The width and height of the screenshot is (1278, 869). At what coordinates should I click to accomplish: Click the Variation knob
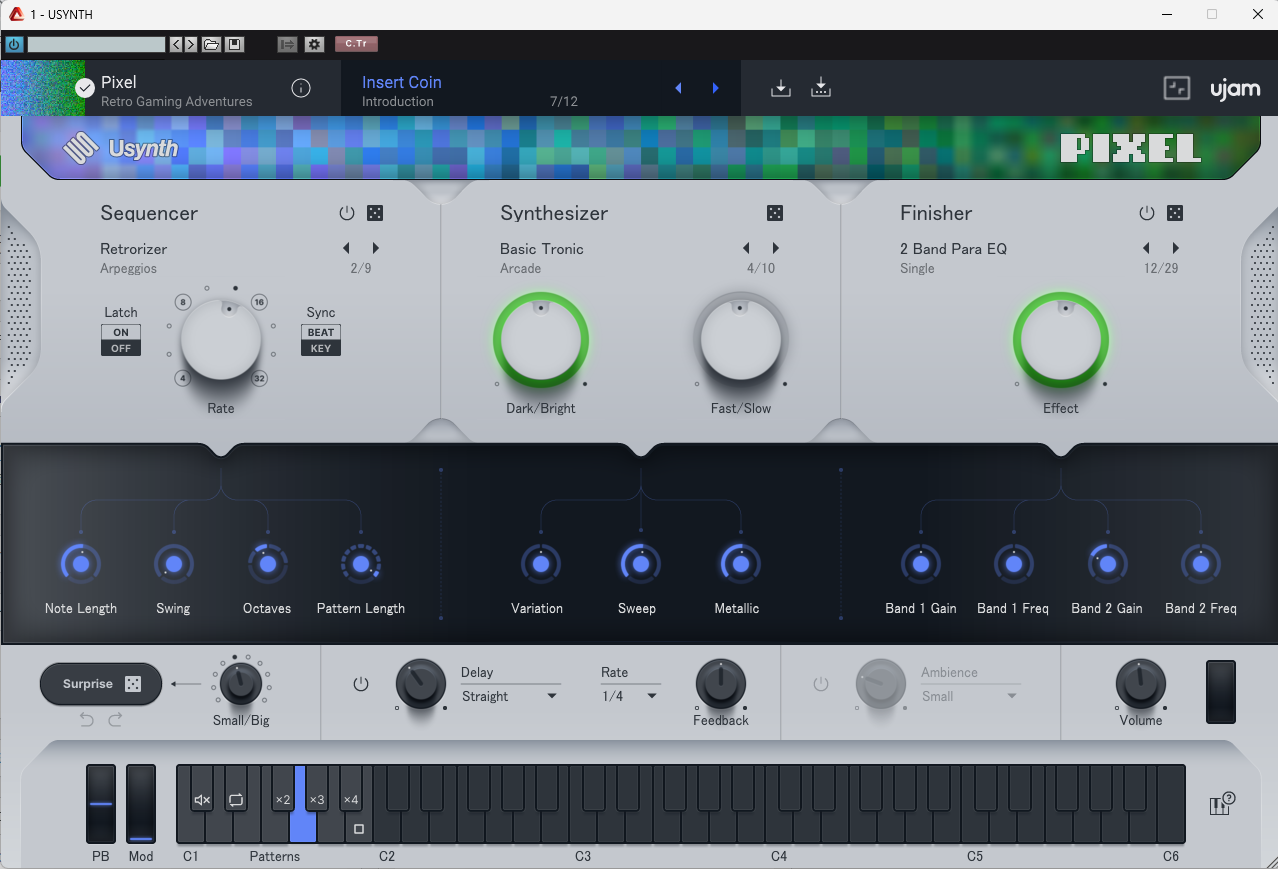(x=541, y=564)
